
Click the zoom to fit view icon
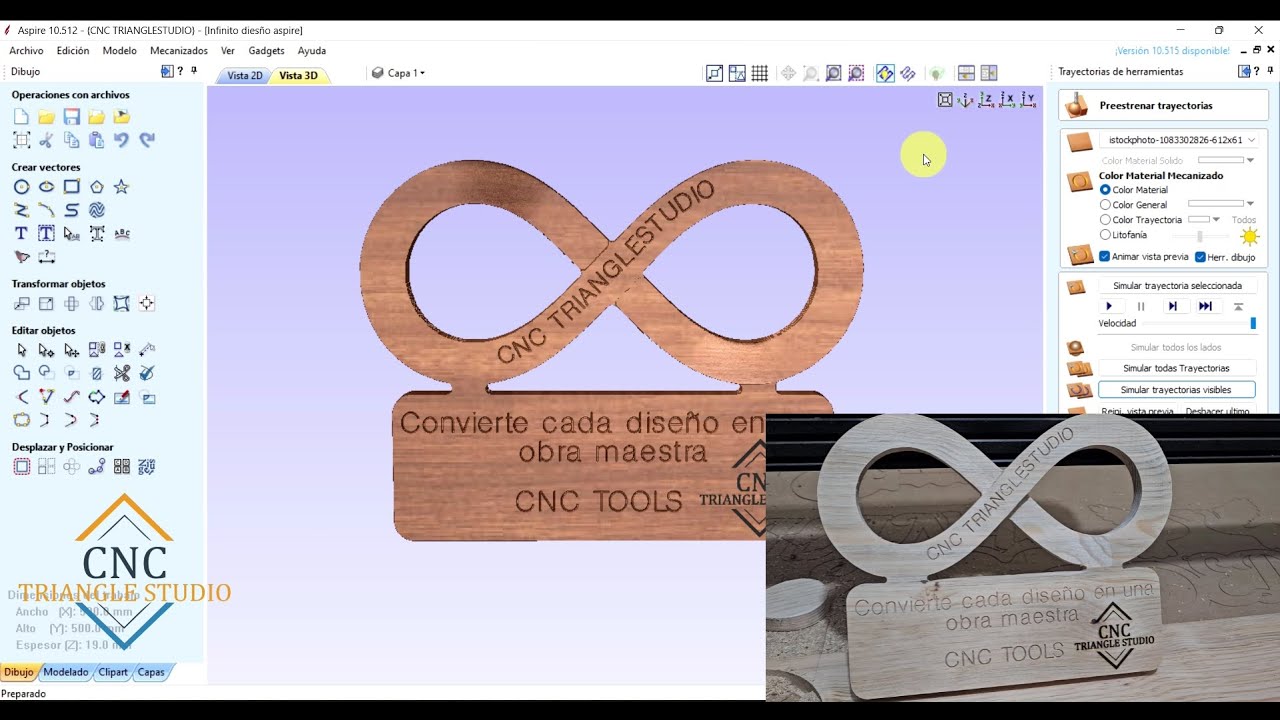[945, 100]
